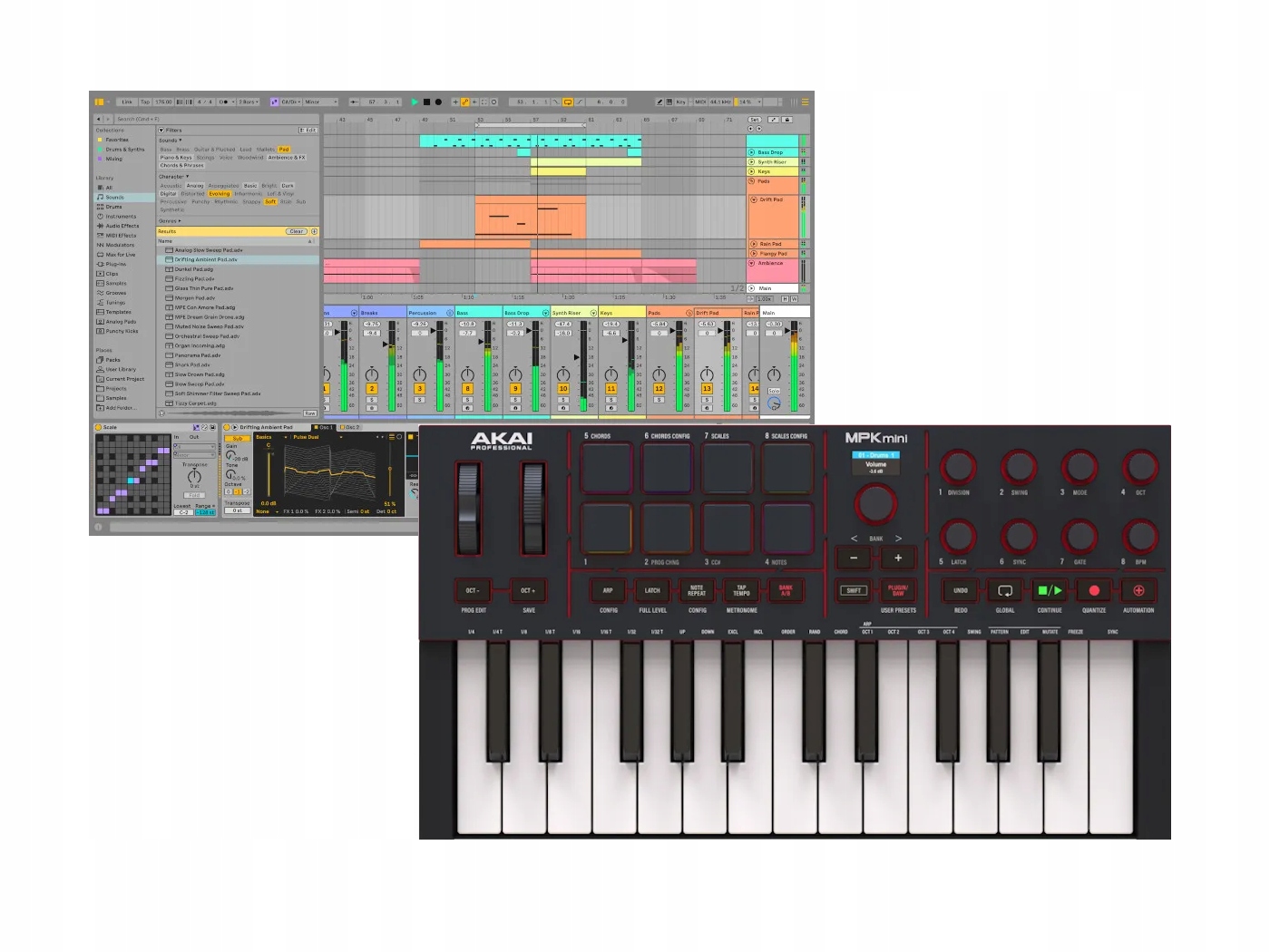Switch to the Osc 1 tab in Drift

327,427
